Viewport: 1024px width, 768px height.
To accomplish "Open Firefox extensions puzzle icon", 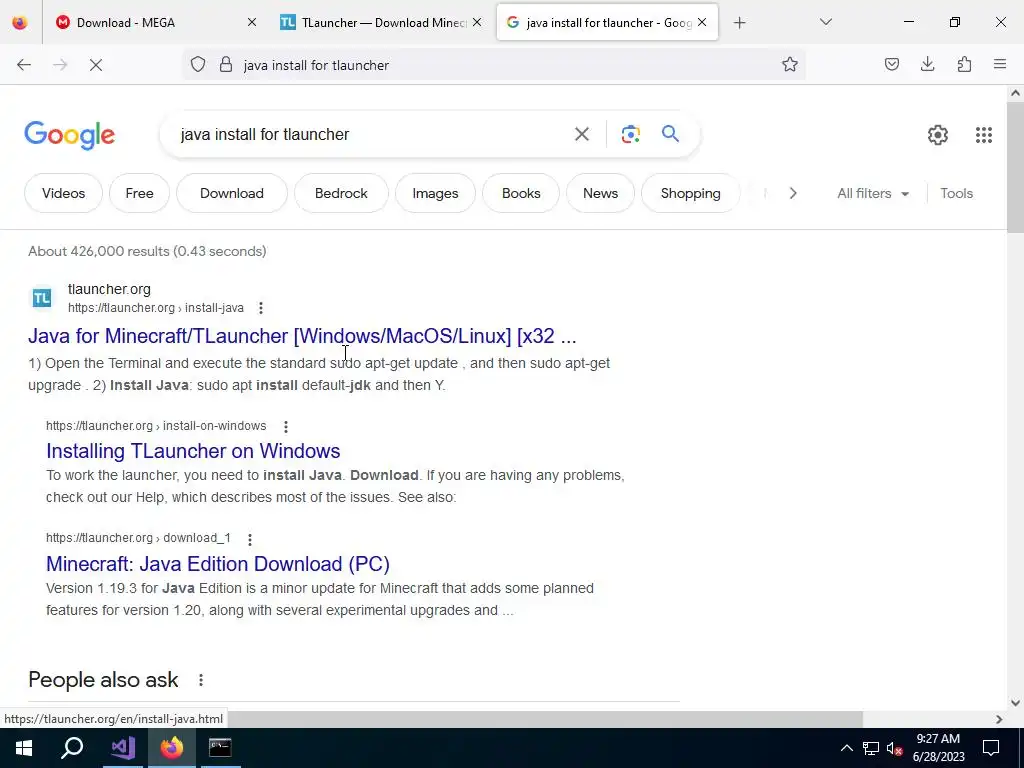I will pos(964,64).
